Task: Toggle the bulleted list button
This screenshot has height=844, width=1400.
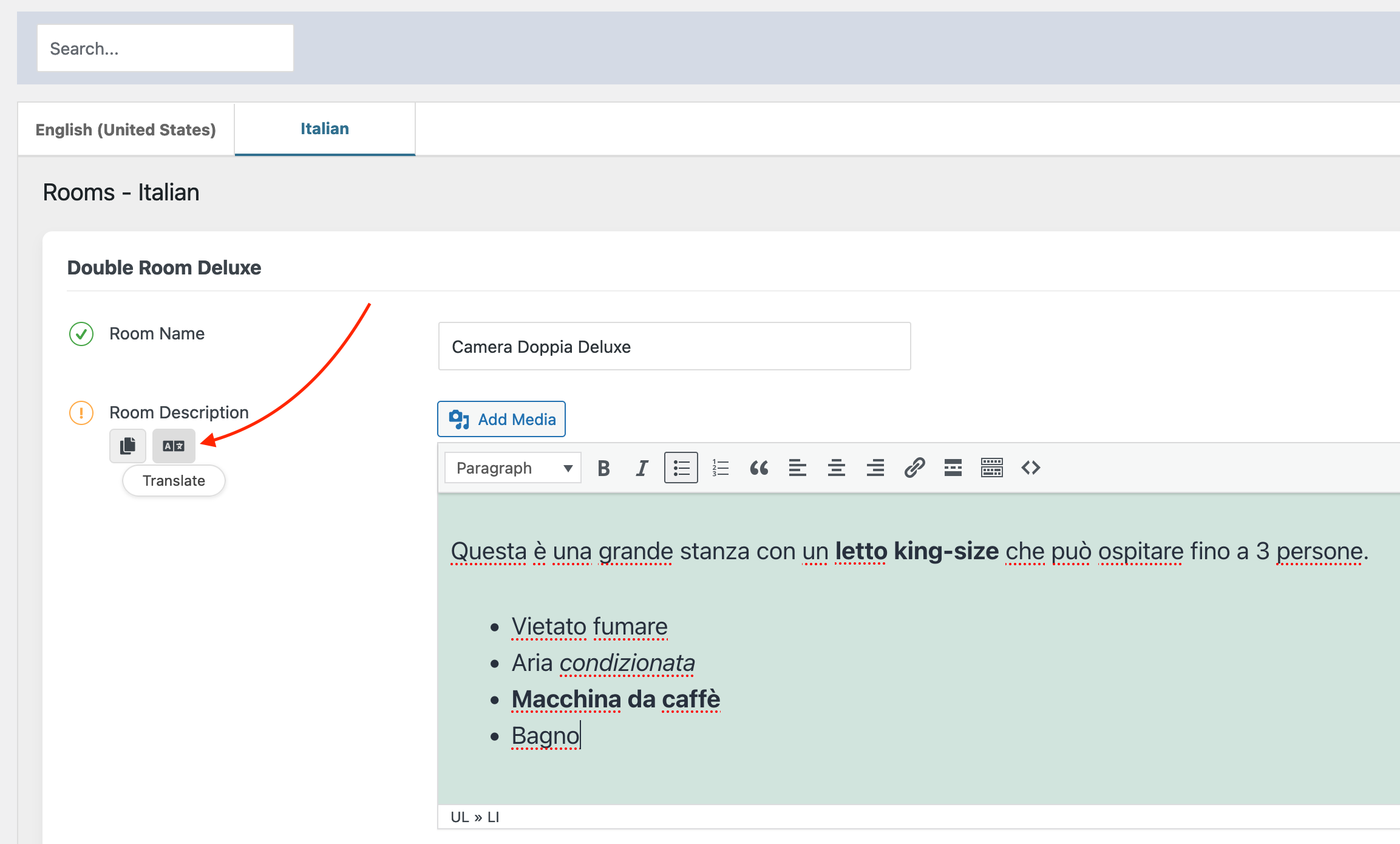Action: tap(681, 468)
